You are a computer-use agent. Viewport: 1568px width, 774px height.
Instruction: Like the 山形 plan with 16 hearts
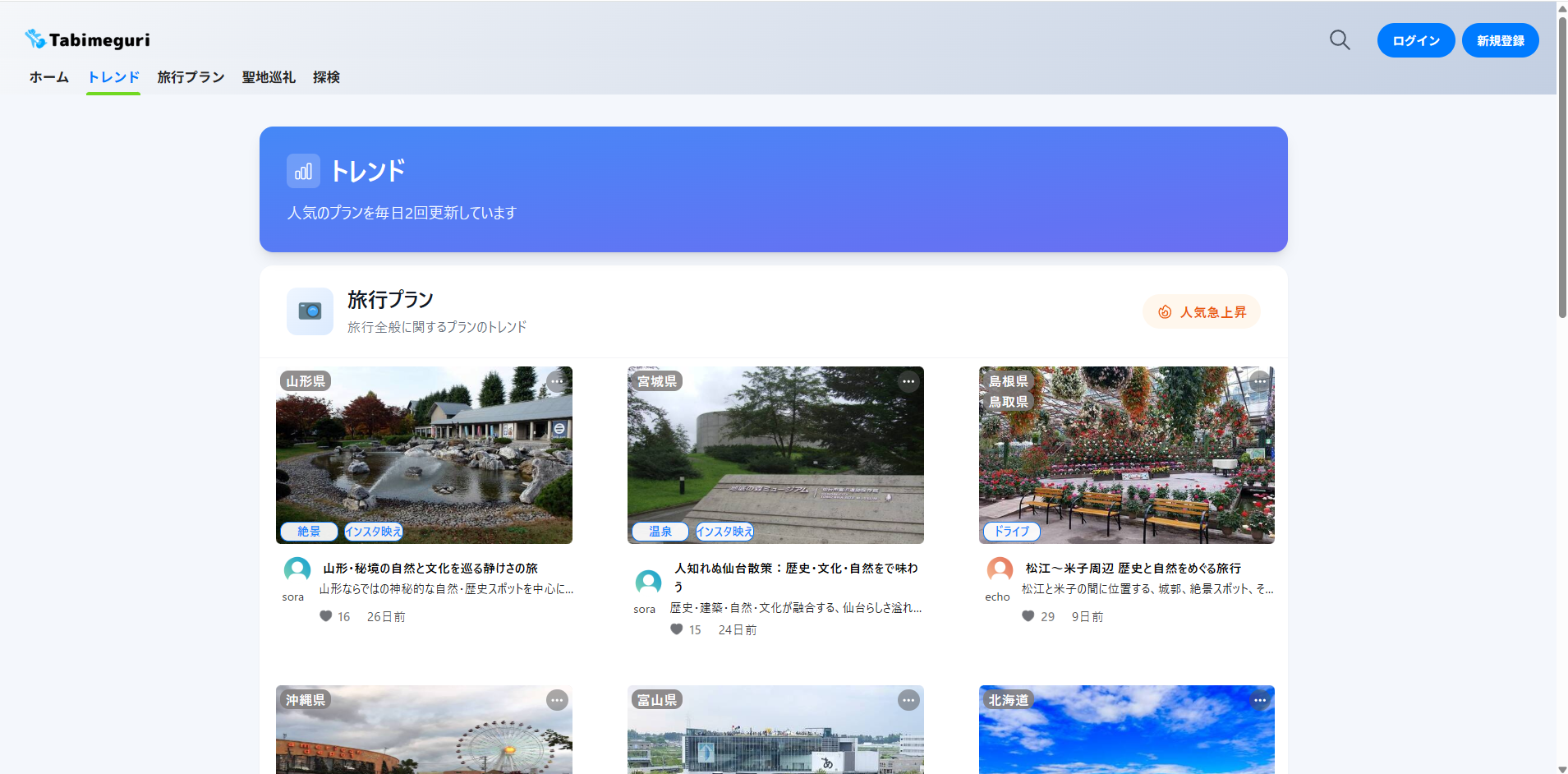point(326,616)
